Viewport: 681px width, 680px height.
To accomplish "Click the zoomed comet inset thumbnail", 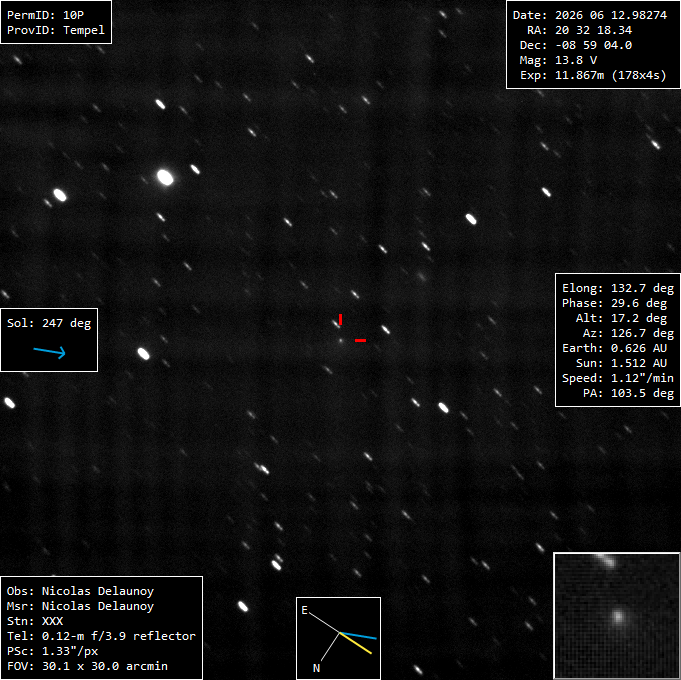I will tap(617, 616).
